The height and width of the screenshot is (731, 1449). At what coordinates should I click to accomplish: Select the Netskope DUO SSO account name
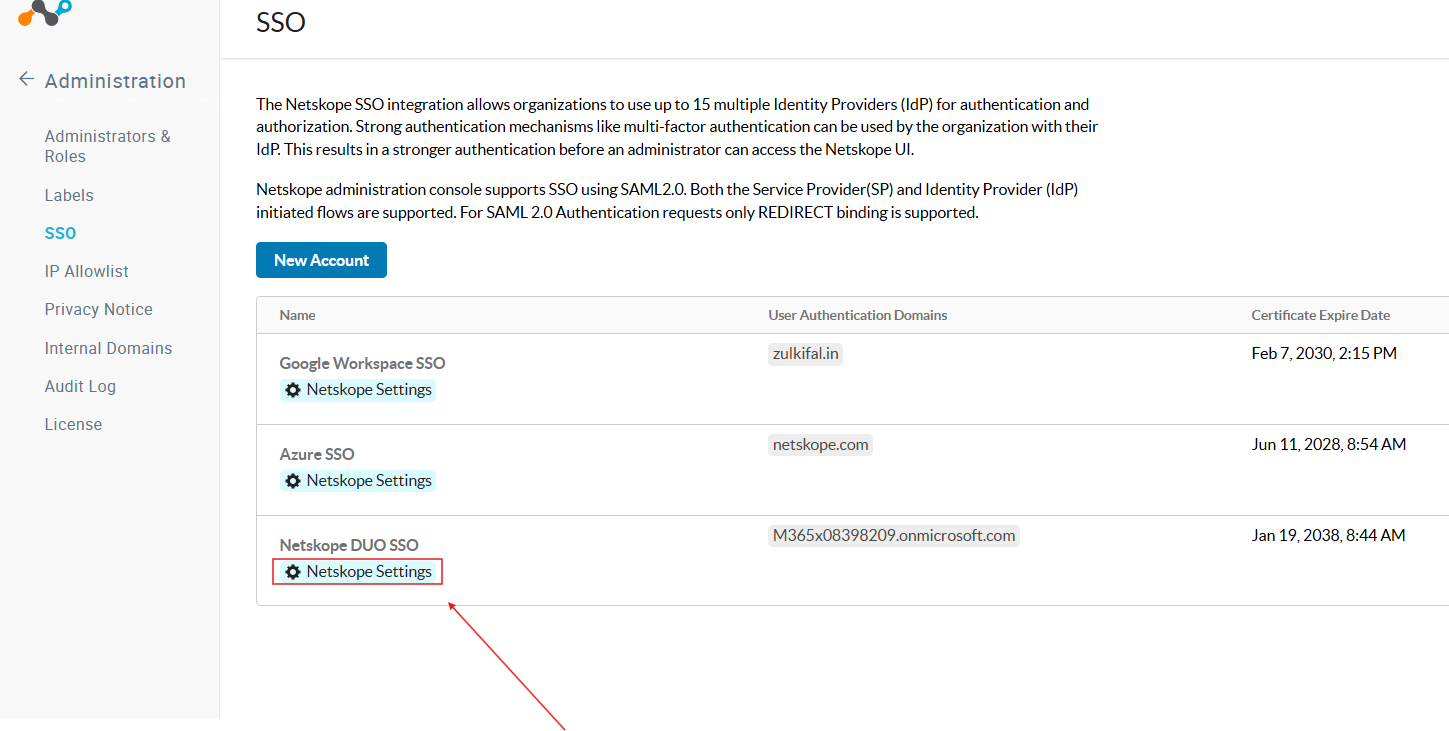coord(349,545)
